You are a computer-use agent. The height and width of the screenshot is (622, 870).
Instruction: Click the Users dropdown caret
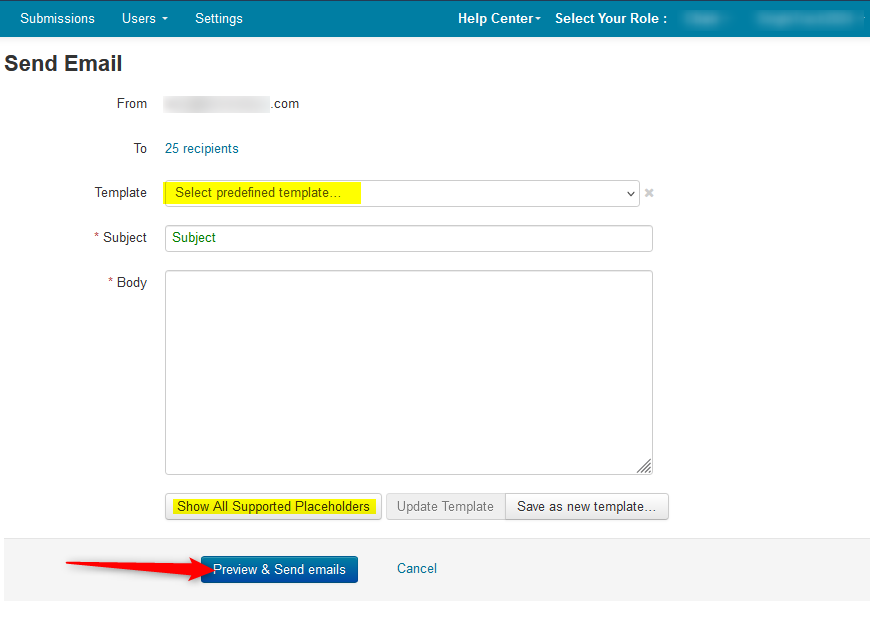[162, 18]
